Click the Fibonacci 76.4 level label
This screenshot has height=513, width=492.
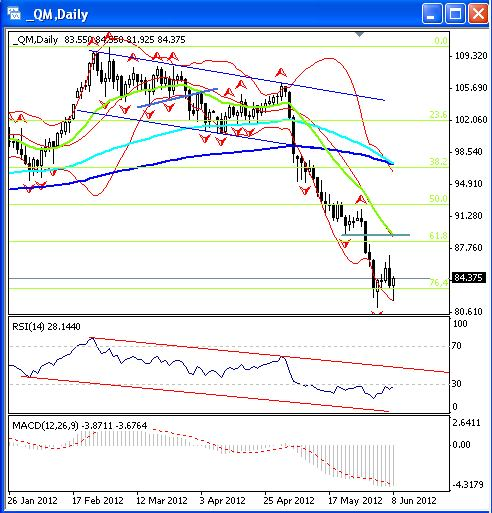tap(439, 283)
